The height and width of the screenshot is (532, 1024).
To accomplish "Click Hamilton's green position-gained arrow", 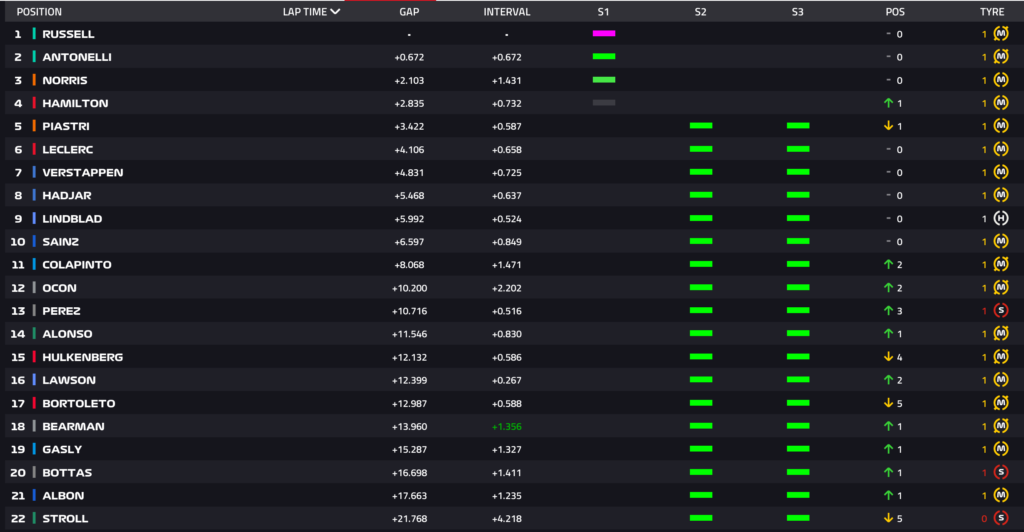I will click(x=888, y=103).
